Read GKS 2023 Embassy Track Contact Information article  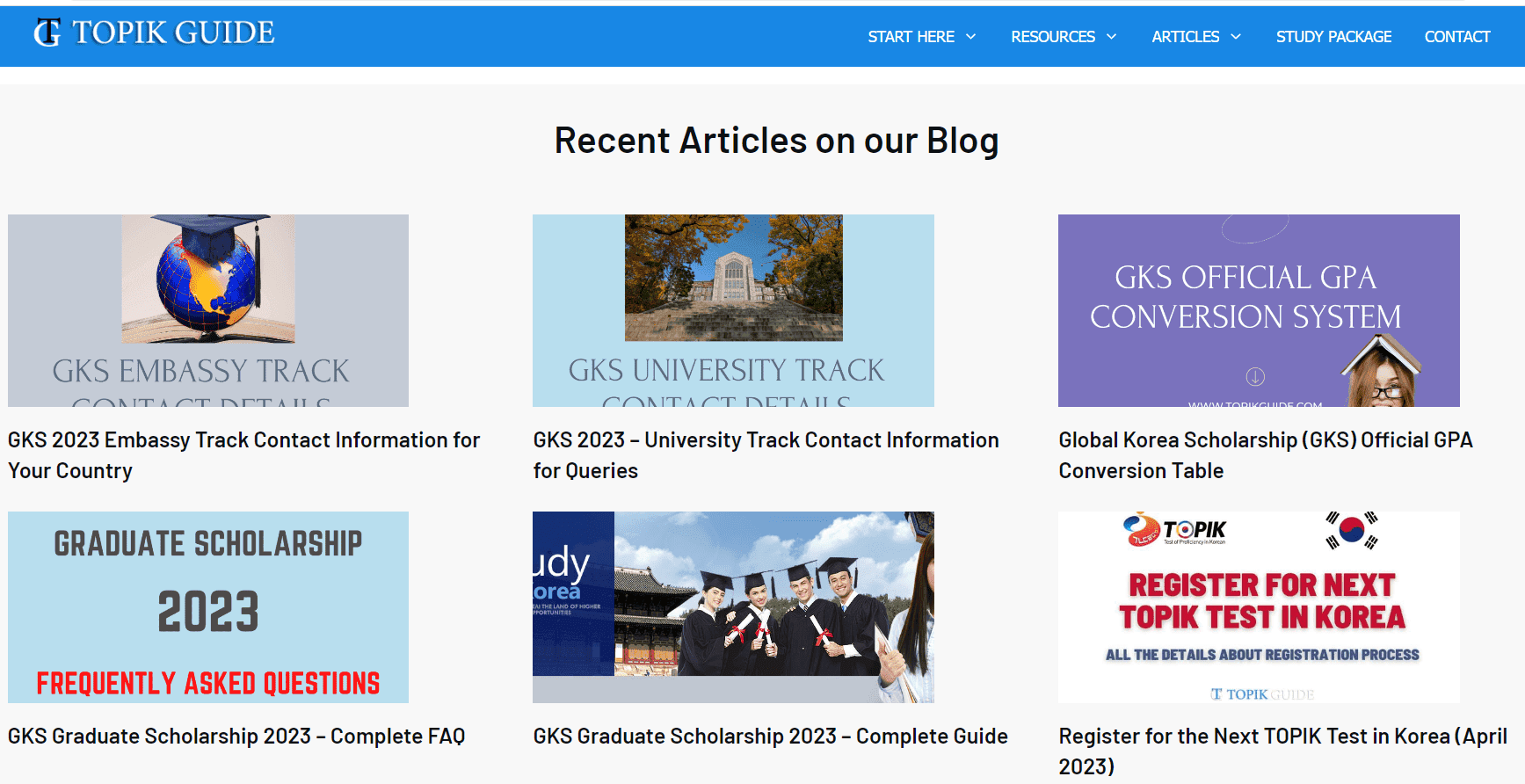(x=244, y=455)
